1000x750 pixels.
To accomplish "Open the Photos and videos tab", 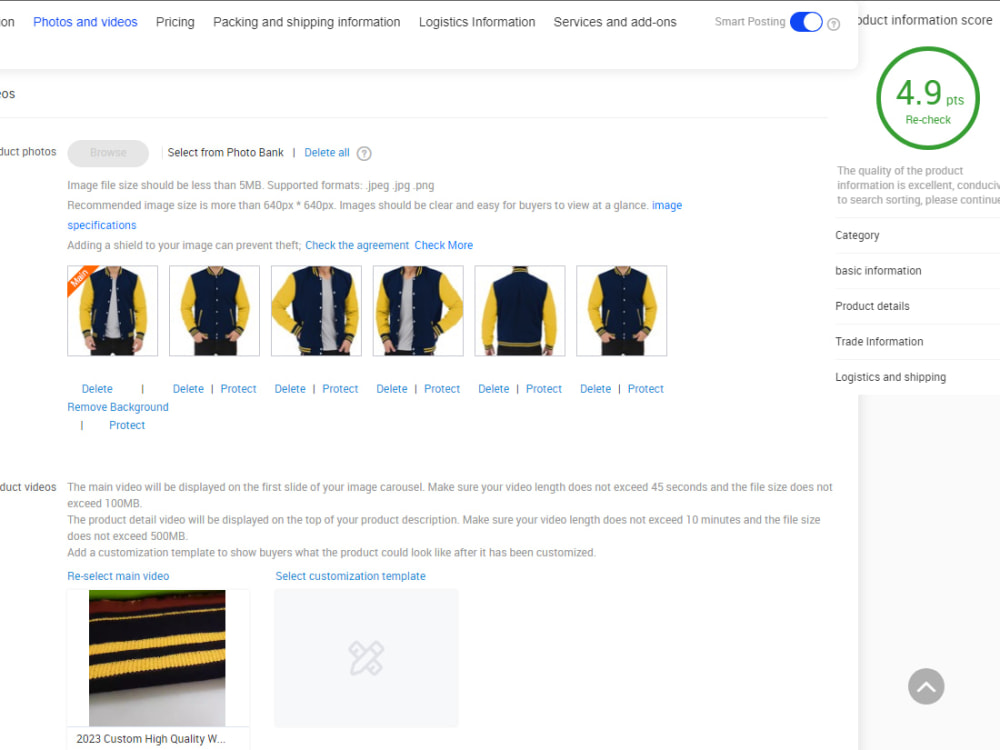I will (x=85, y=22).
